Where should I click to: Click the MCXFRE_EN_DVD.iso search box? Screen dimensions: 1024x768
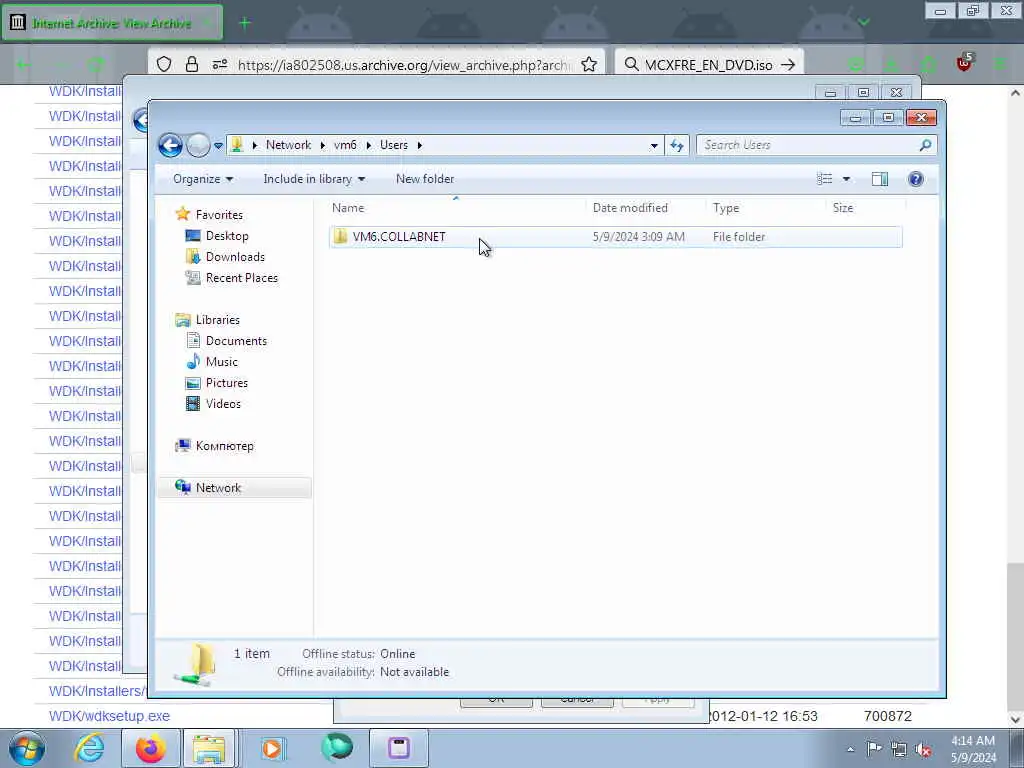pyautogui.click(x=709, y=65)
